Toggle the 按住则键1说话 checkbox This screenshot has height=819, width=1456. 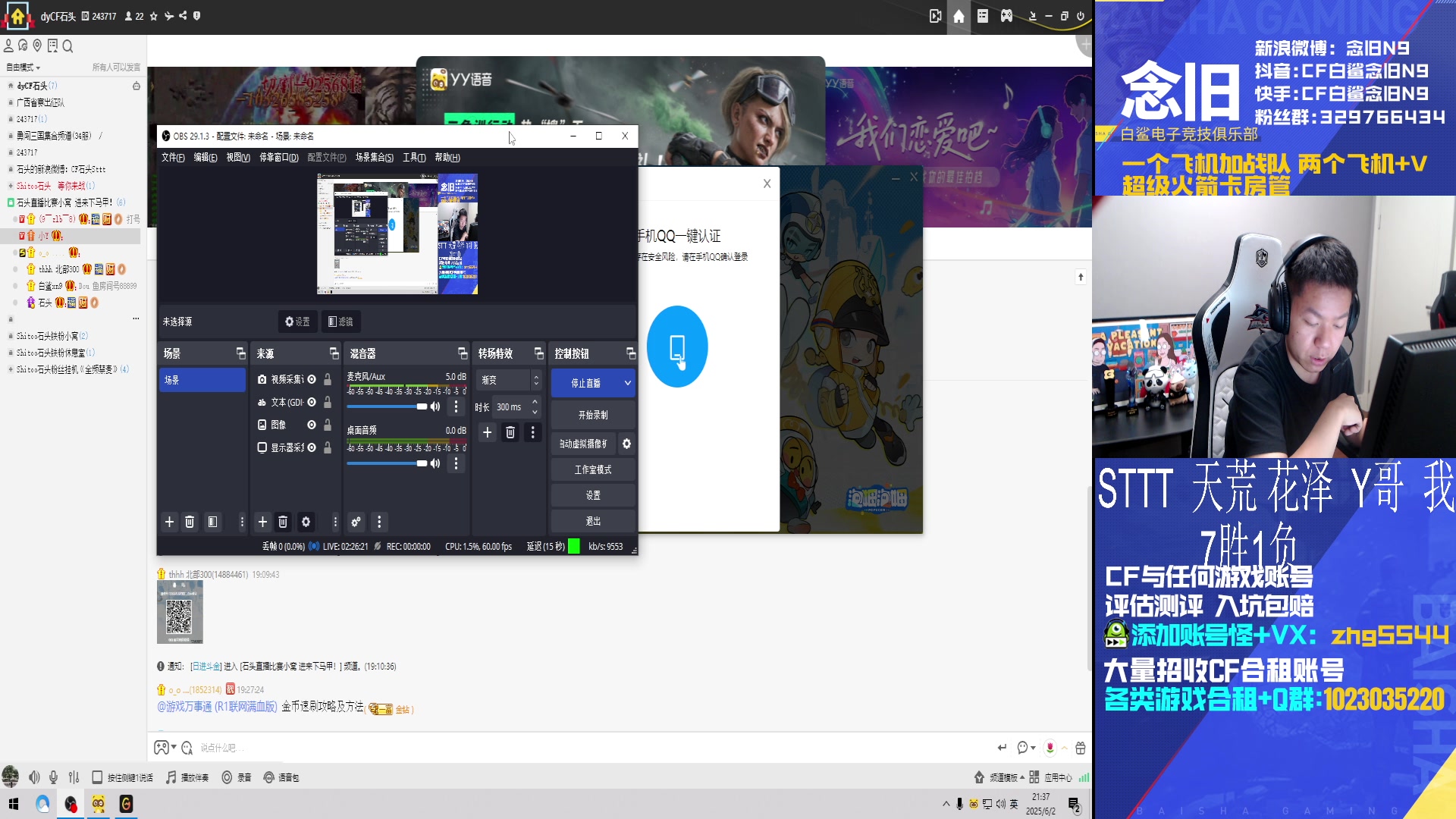click(97, 777)
